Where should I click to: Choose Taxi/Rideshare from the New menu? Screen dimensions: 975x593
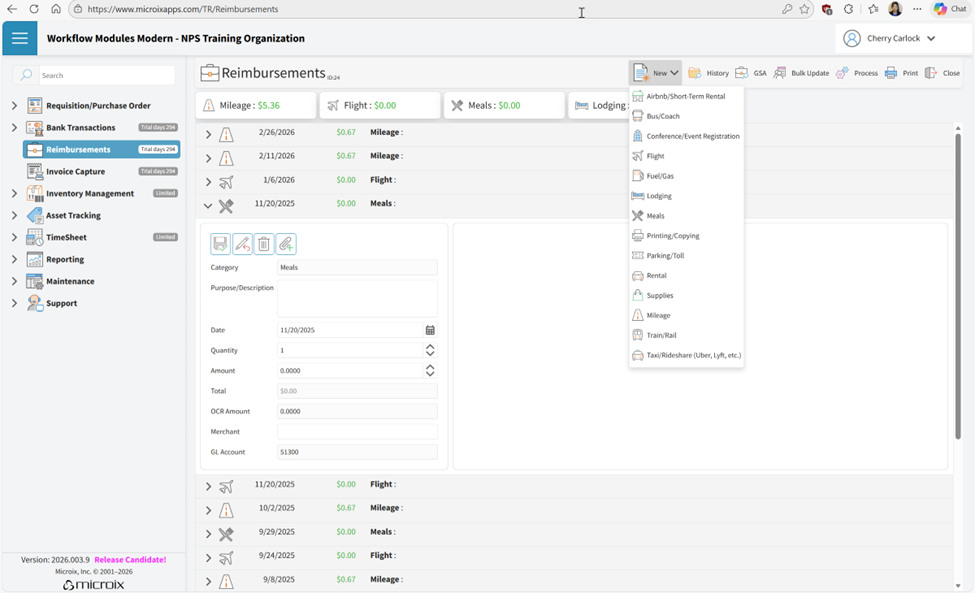pos(693,355)
